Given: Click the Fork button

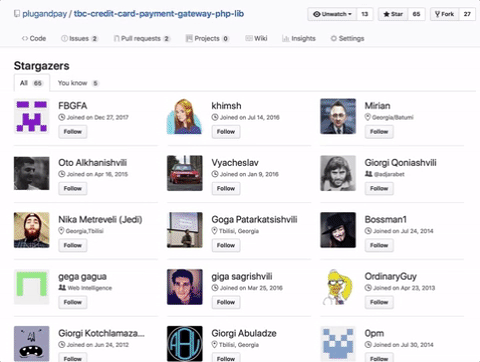Looking at the screenshot, I should click(x=444, y=14).
